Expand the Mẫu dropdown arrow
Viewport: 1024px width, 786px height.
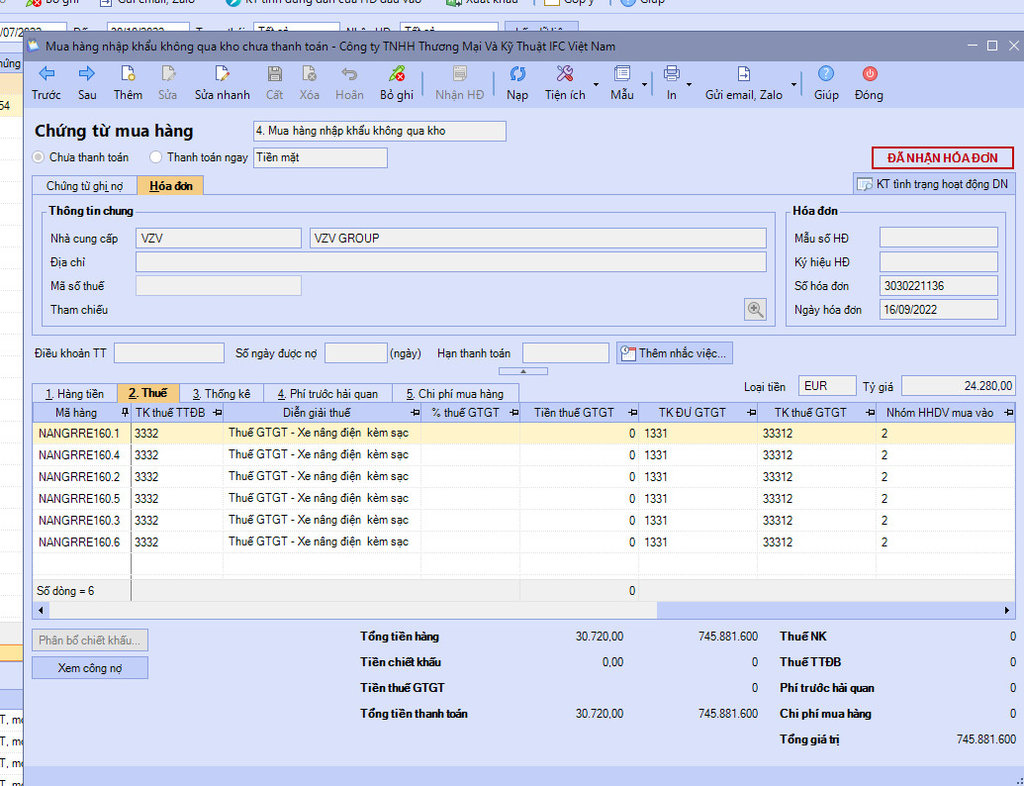click(x=644, y=84)
